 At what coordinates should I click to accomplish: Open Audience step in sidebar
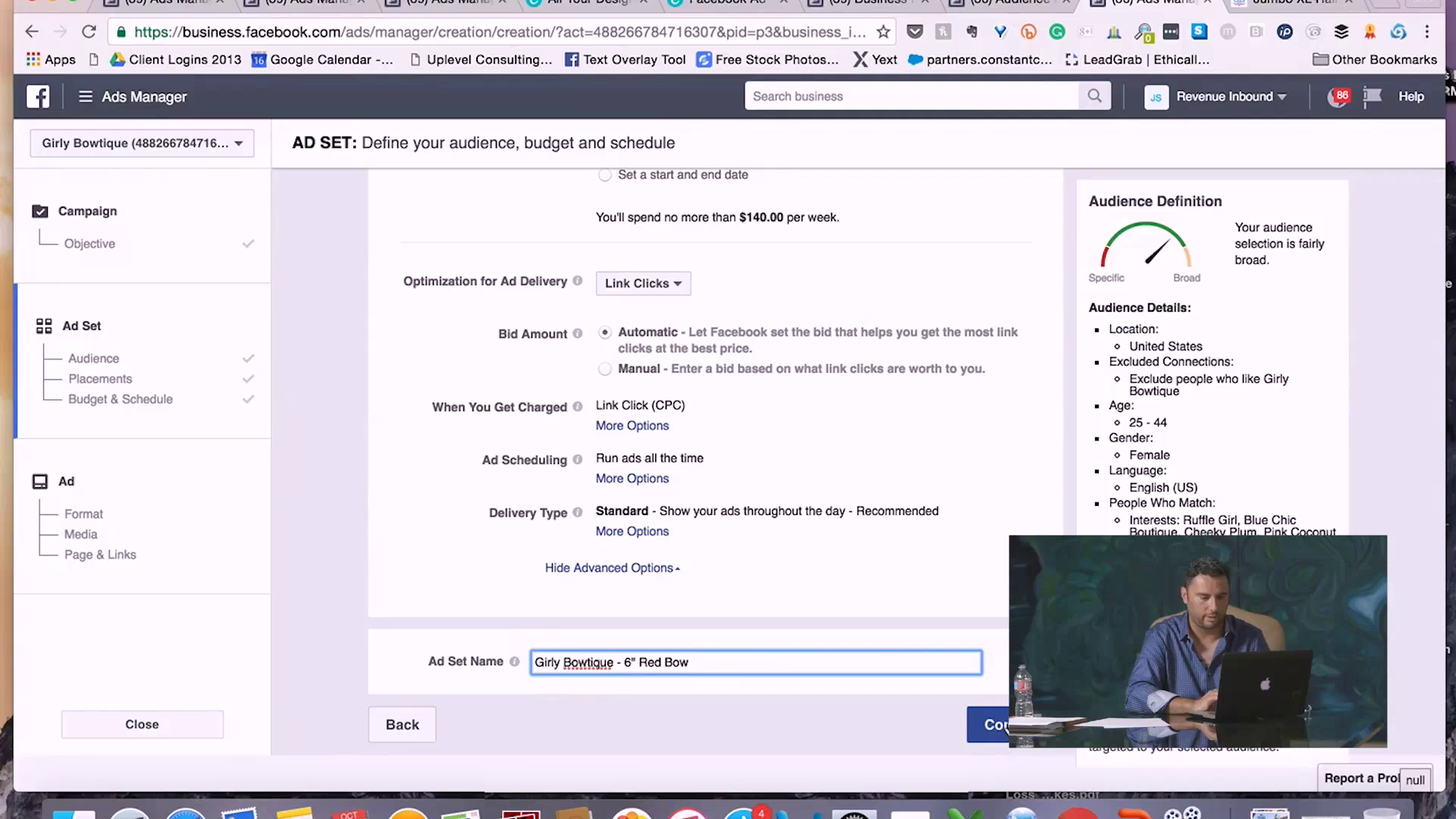click(x=93, y=358)
